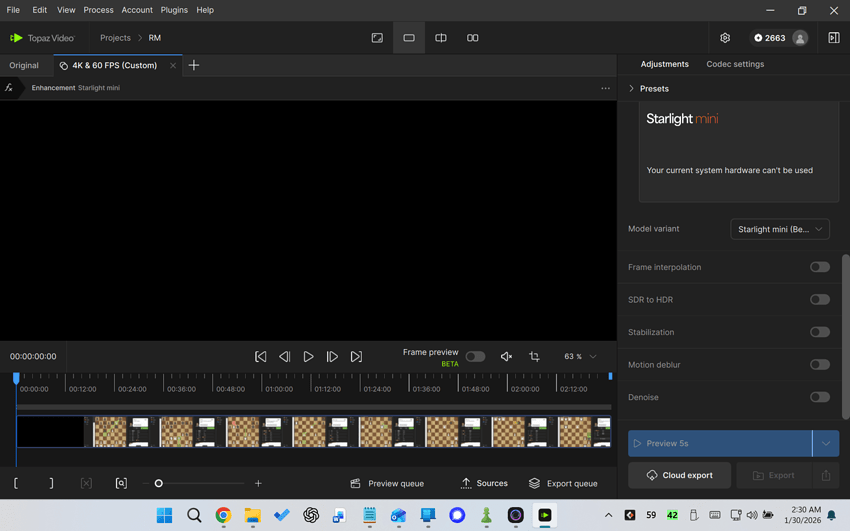
Task: Switch to the Adjustments tab
Action: (664, 64)
